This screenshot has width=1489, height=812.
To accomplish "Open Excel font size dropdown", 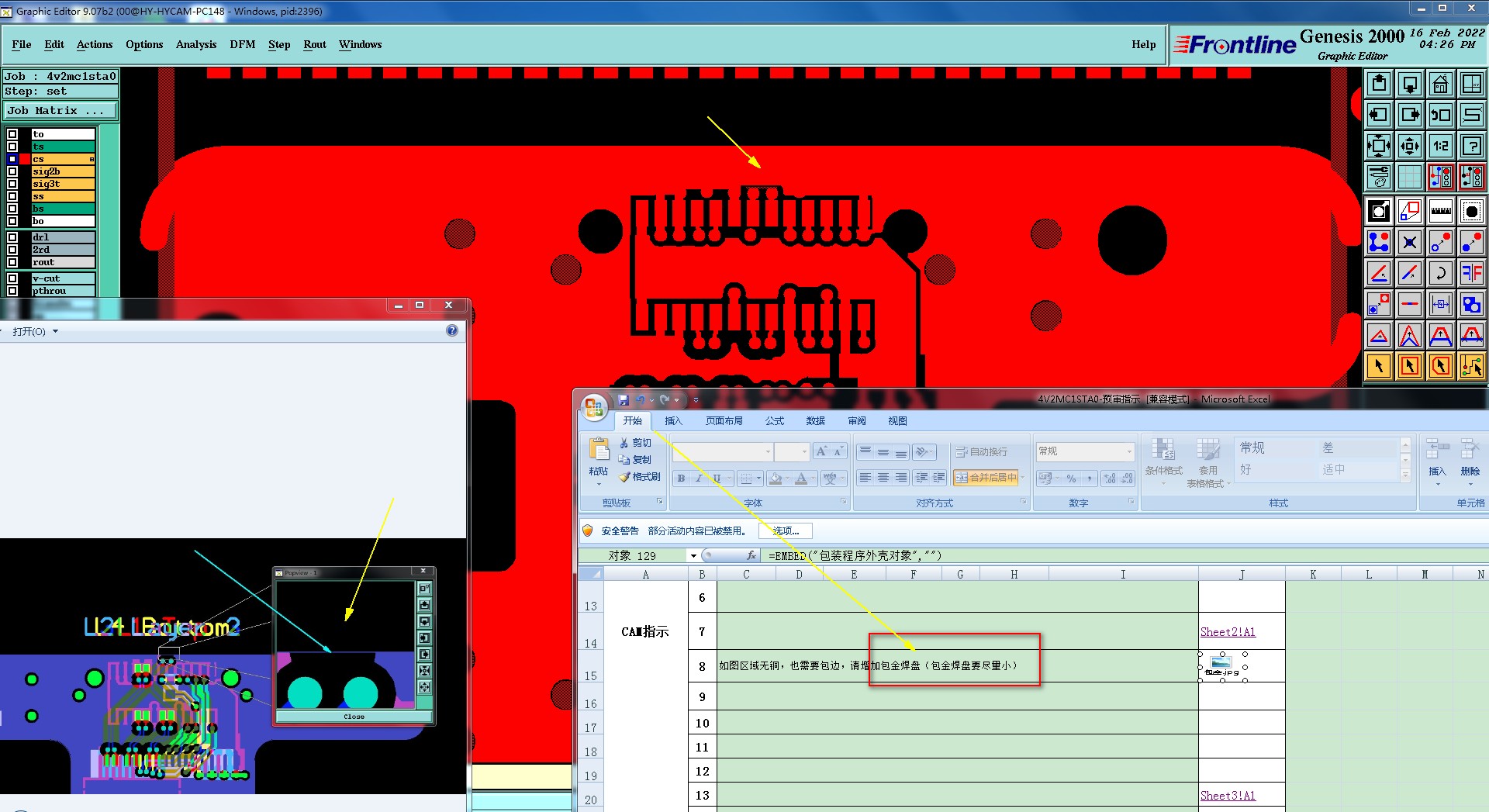I will coord(804,451).
